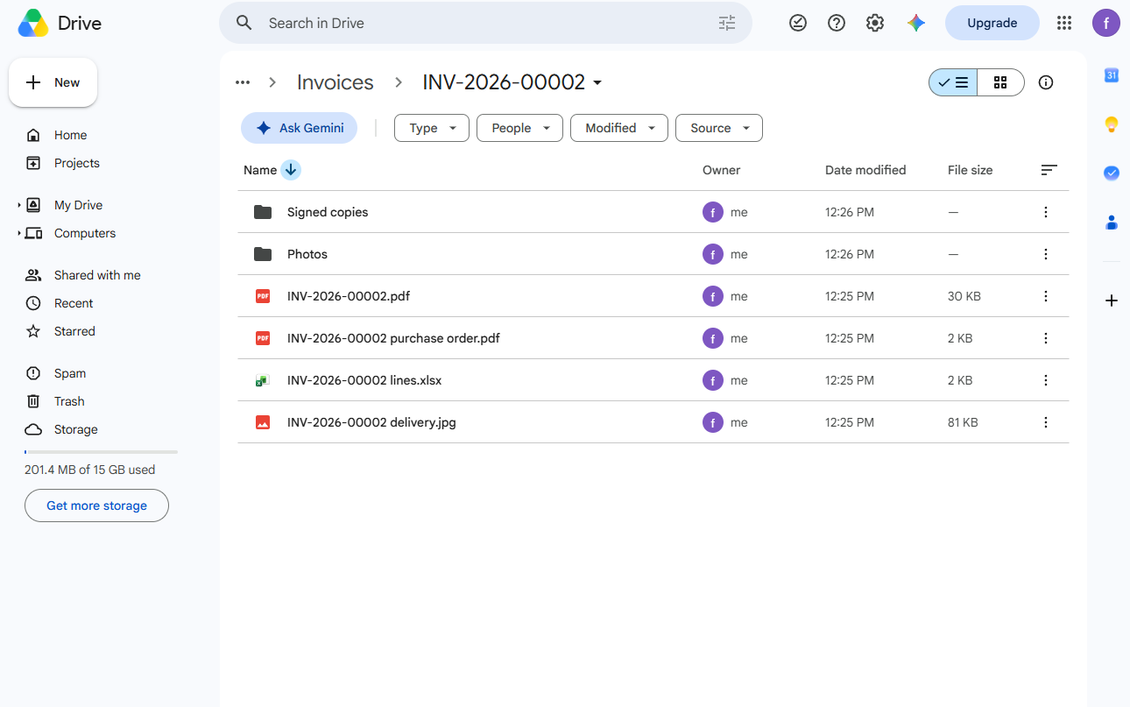Open the INV-2026-00002 folder dropdown menu
Viewport: 1130px width, 707px height.
tap(597, 83)
